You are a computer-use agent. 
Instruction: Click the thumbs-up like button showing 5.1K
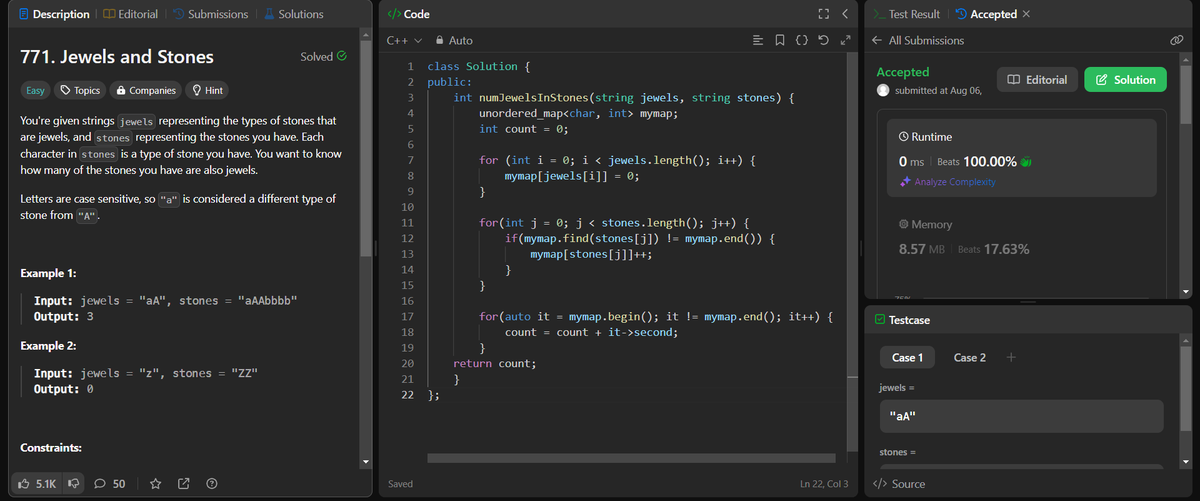click(x=38, y=484)
